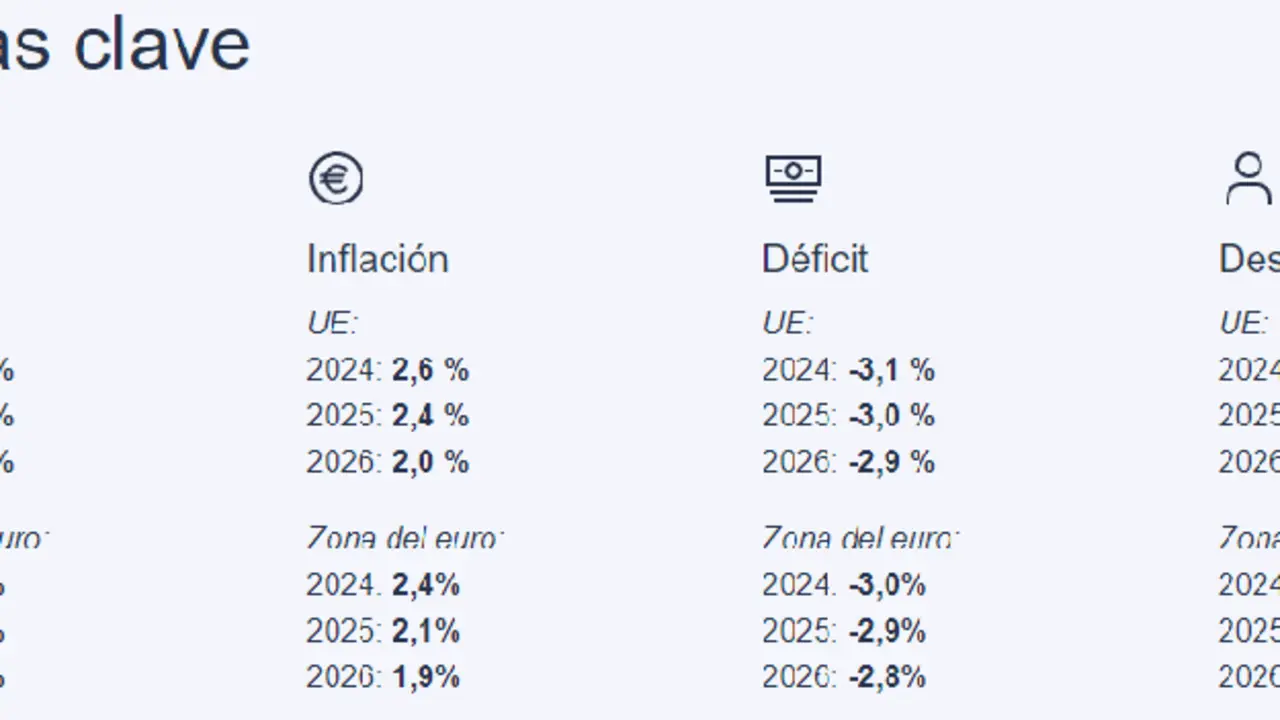The height and width of the screenshot is (720, 1280).
Task: Click EU inflation 2025 value 2,4 %
Action: [430, 416]
